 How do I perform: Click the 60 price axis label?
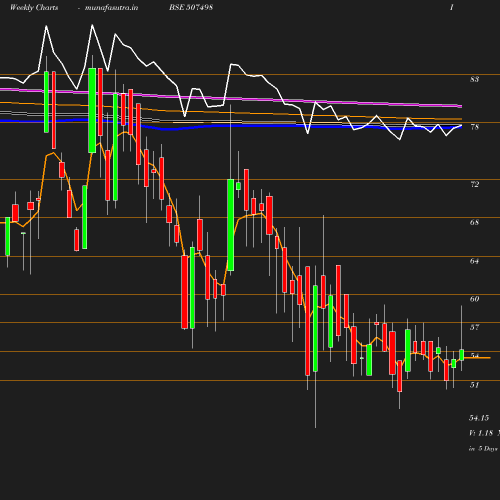coord(474,299)
